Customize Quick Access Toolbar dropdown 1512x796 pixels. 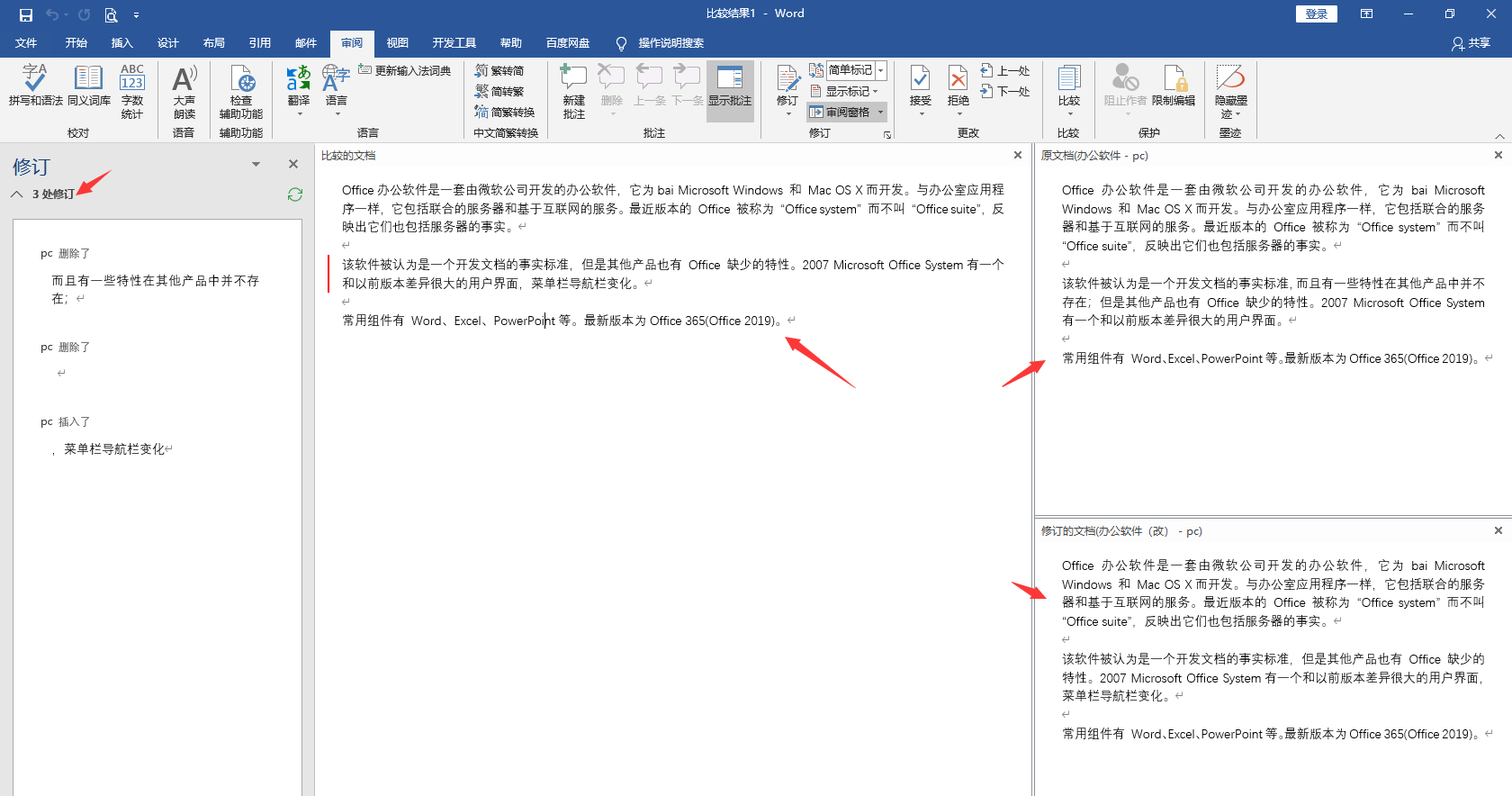click(x=136, y=15)
